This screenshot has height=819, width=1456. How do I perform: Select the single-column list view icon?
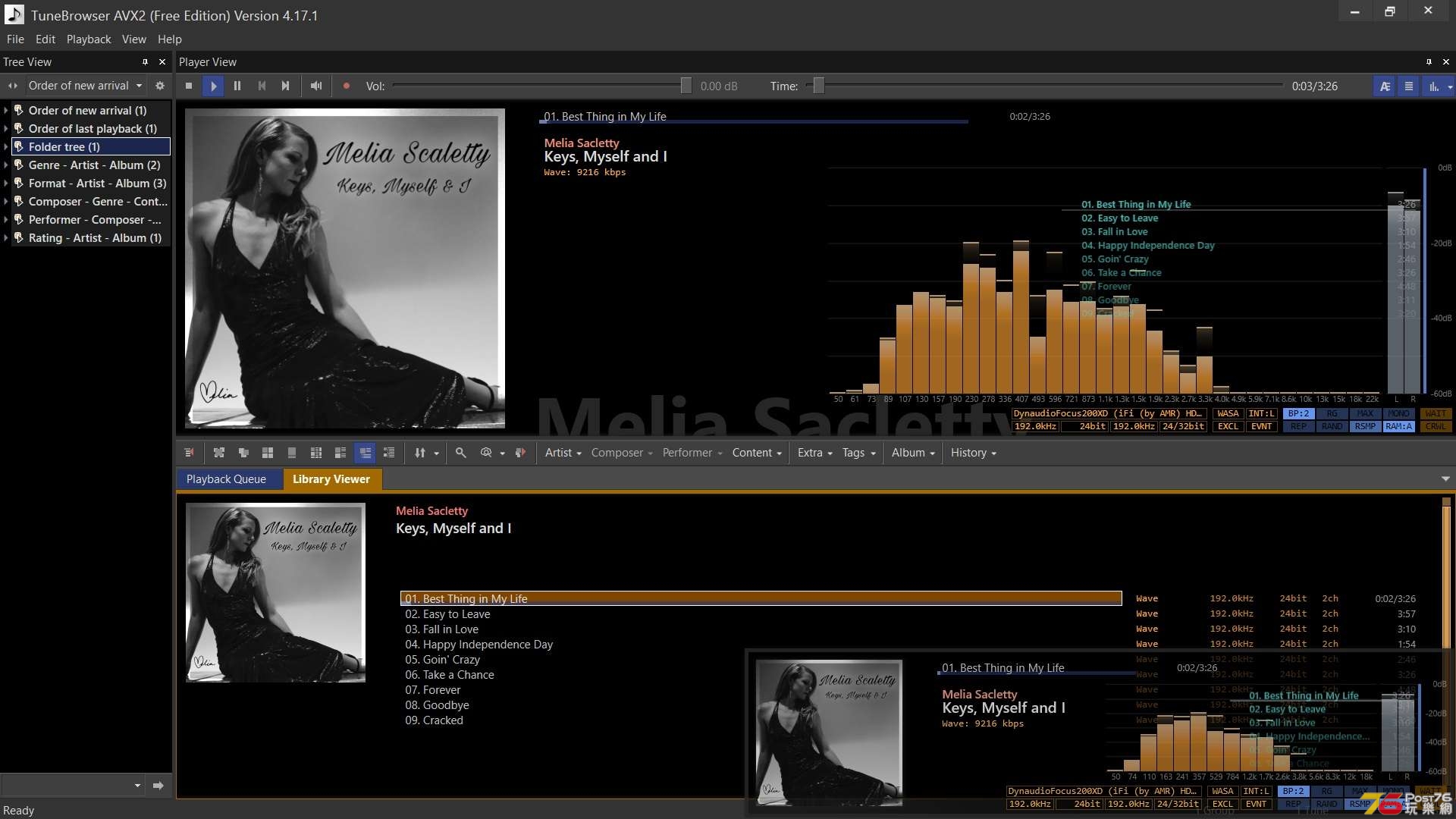click(x=292, y=453)
